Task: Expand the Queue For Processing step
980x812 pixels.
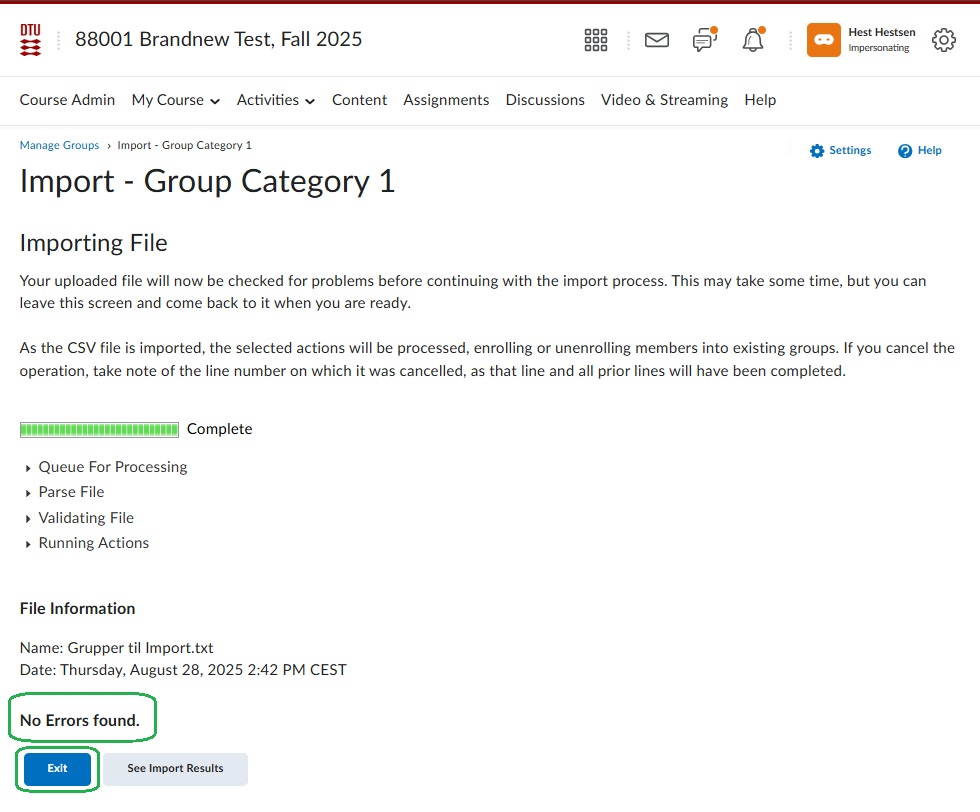Action: pos(104,467)
